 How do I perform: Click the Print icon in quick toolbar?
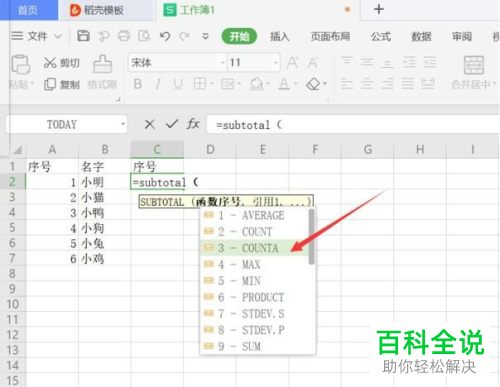(x=124, y=36)
